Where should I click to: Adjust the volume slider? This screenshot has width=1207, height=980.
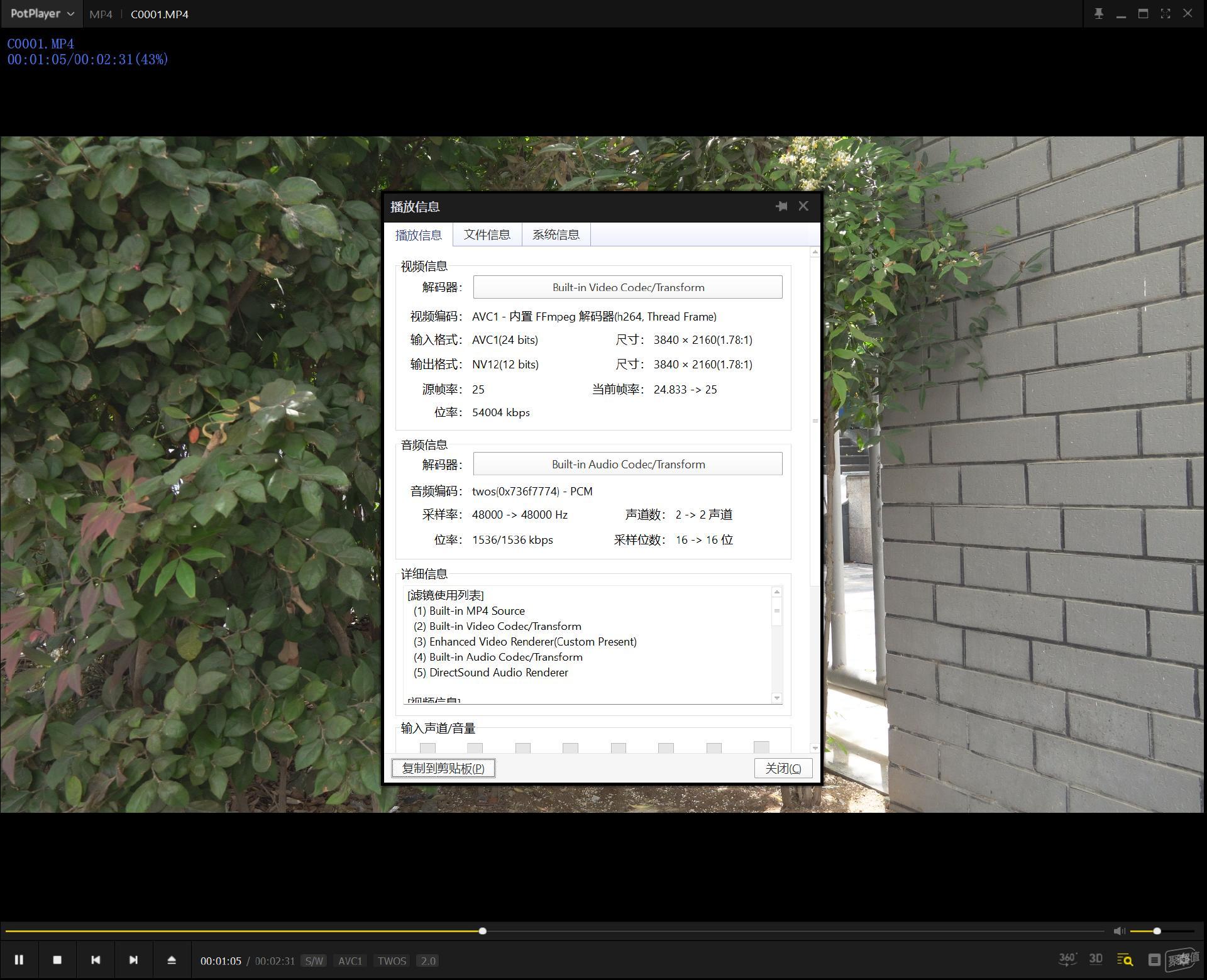(x=1162, y=931)
